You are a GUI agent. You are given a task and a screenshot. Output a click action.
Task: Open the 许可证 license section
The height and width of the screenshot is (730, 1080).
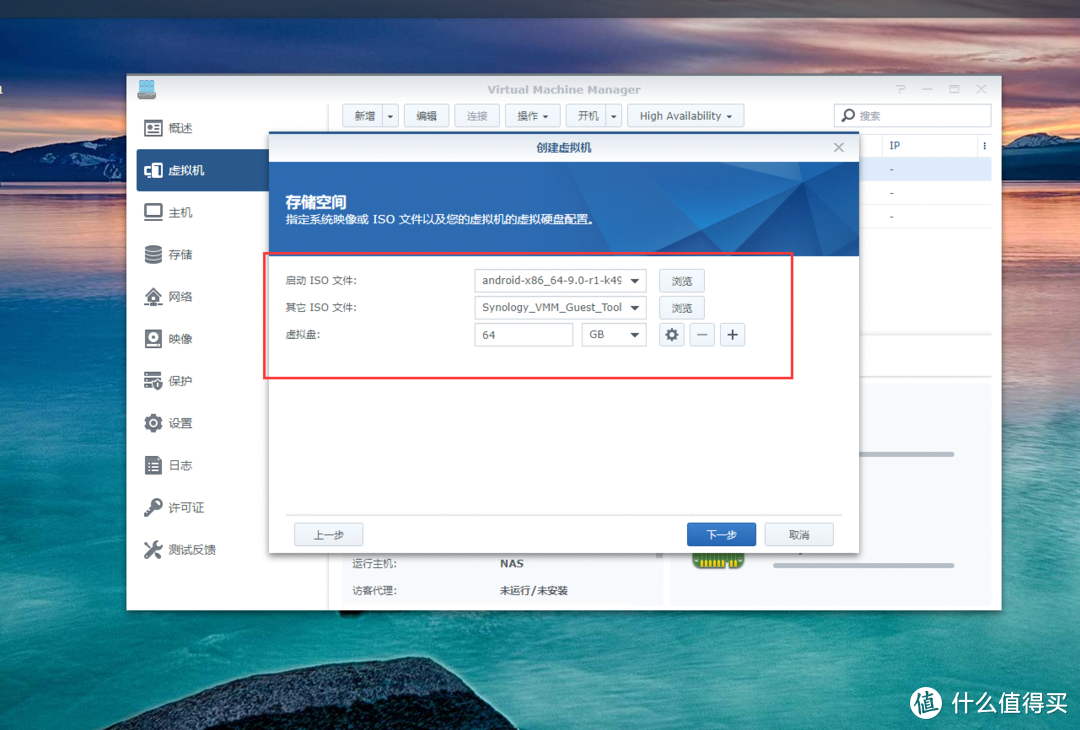click(174, 508)
